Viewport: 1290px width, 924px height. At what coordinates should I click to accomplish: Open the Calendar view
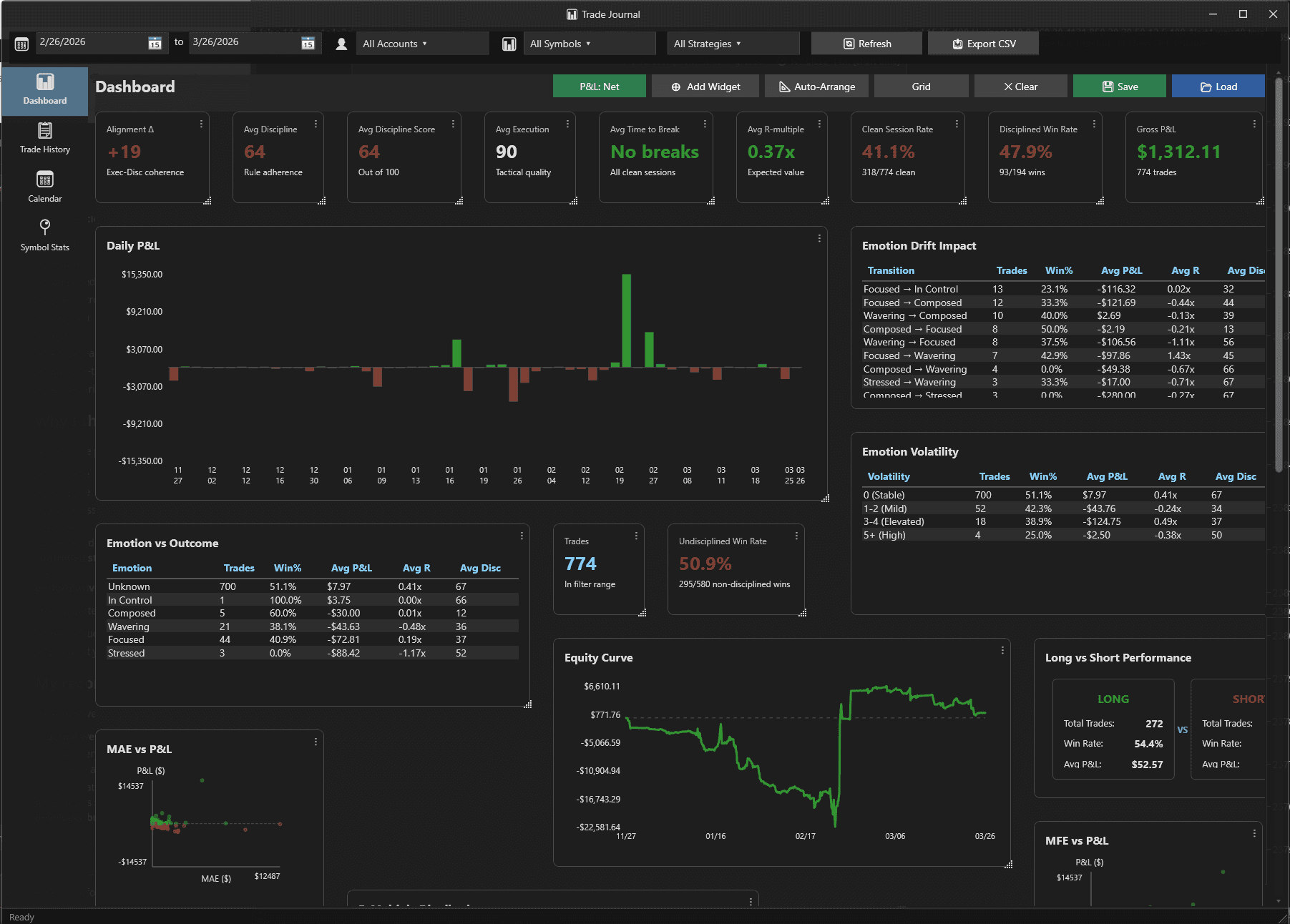(x=44, y=187)
